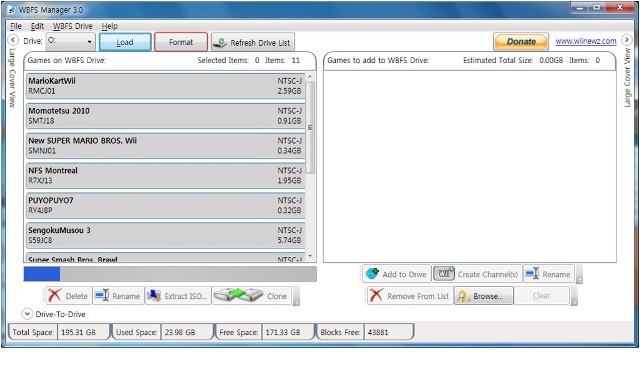Select New SUPER MARIO BROS. Wii entry

click(165, 145)
